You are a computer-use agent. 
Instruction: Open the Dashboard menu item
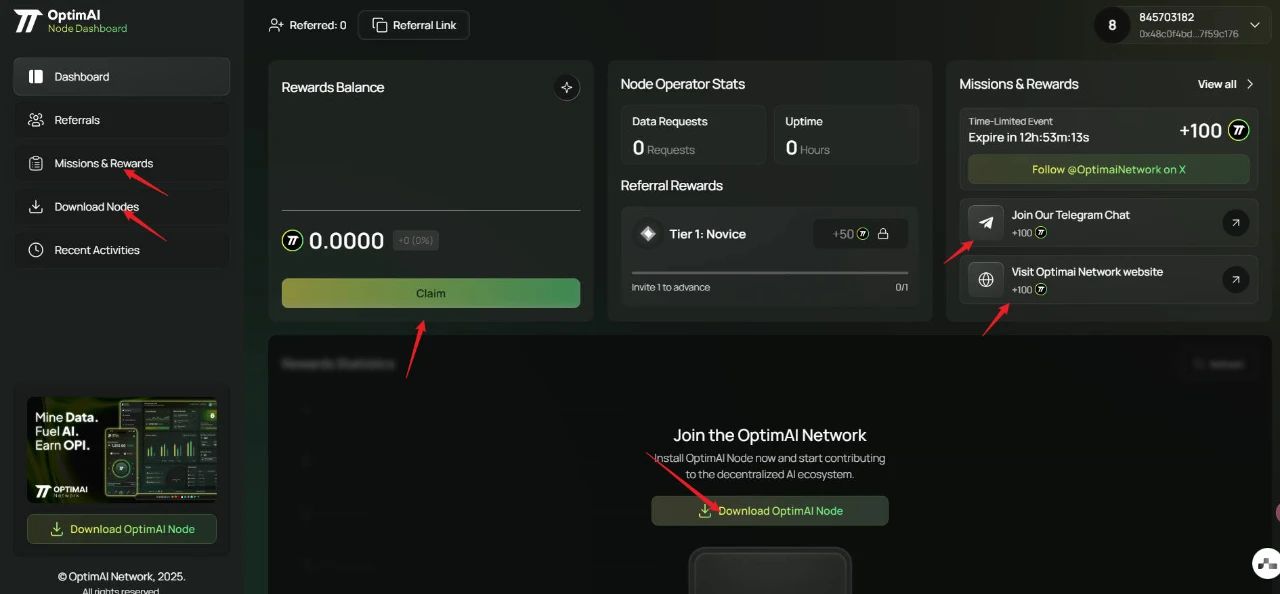(121, 77)
